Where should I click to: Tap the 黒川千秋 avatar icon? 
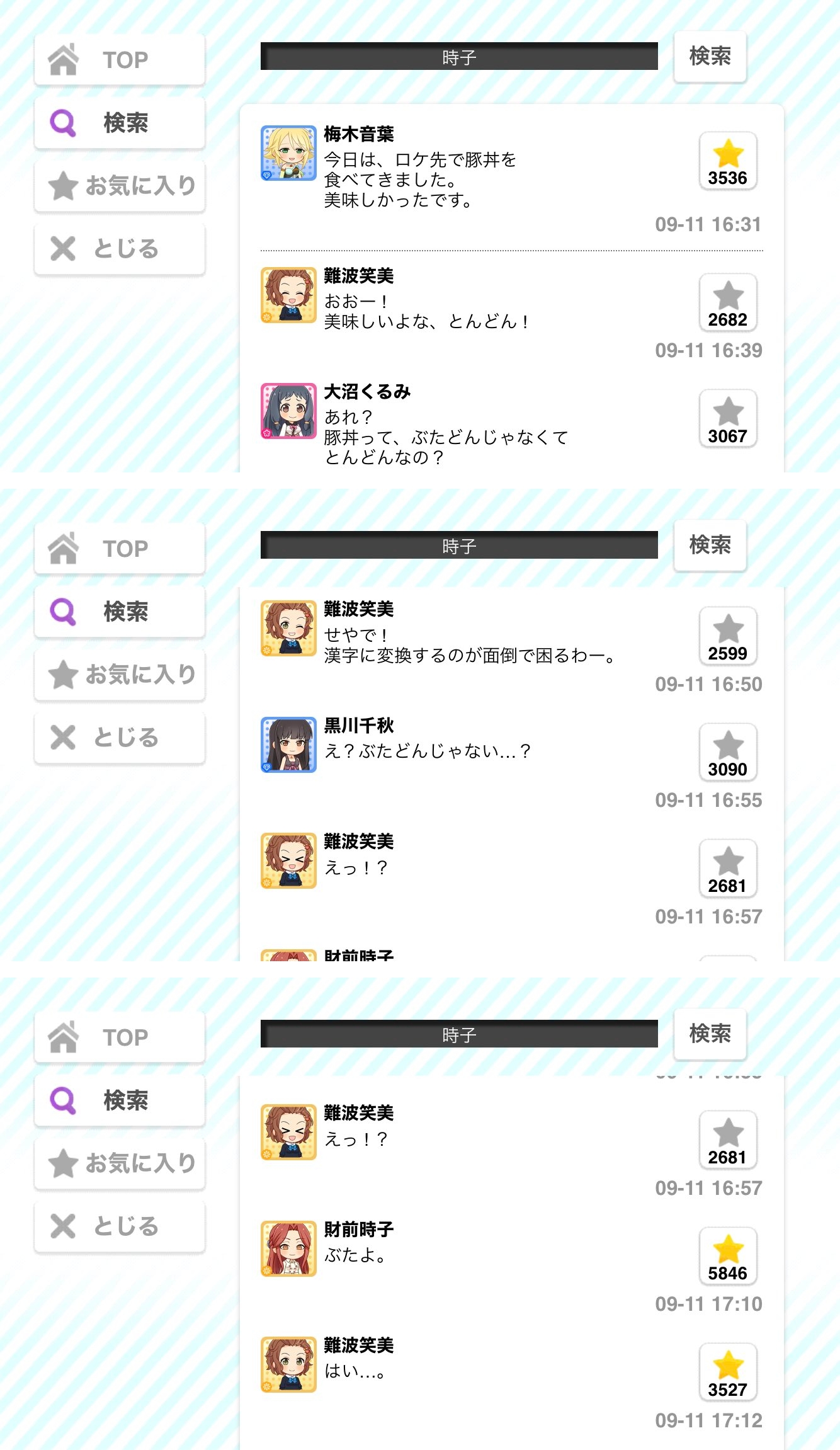[x=288, y=745]
